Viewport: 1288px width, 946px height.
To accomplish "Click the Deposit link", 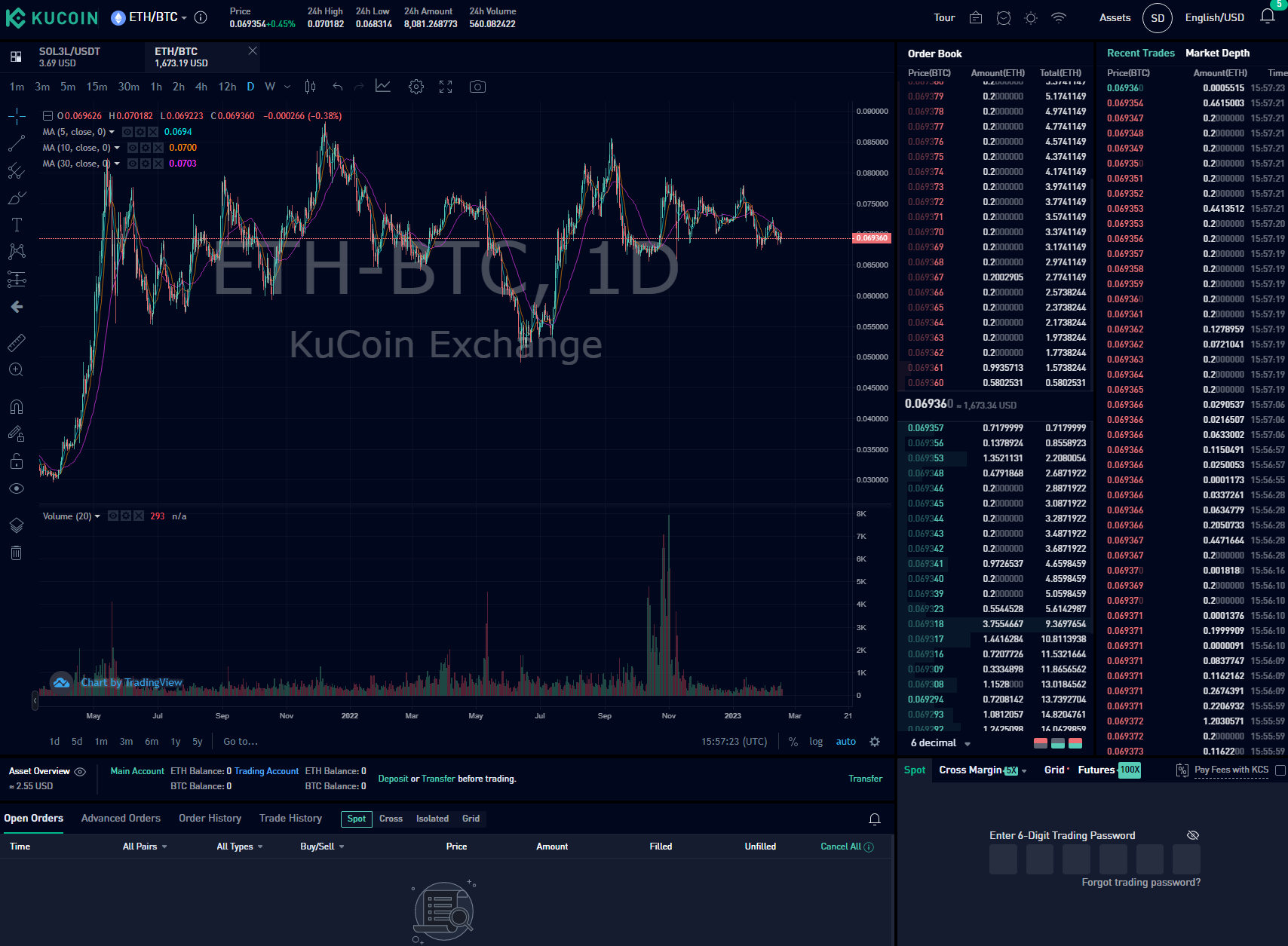I will [393, 779].
